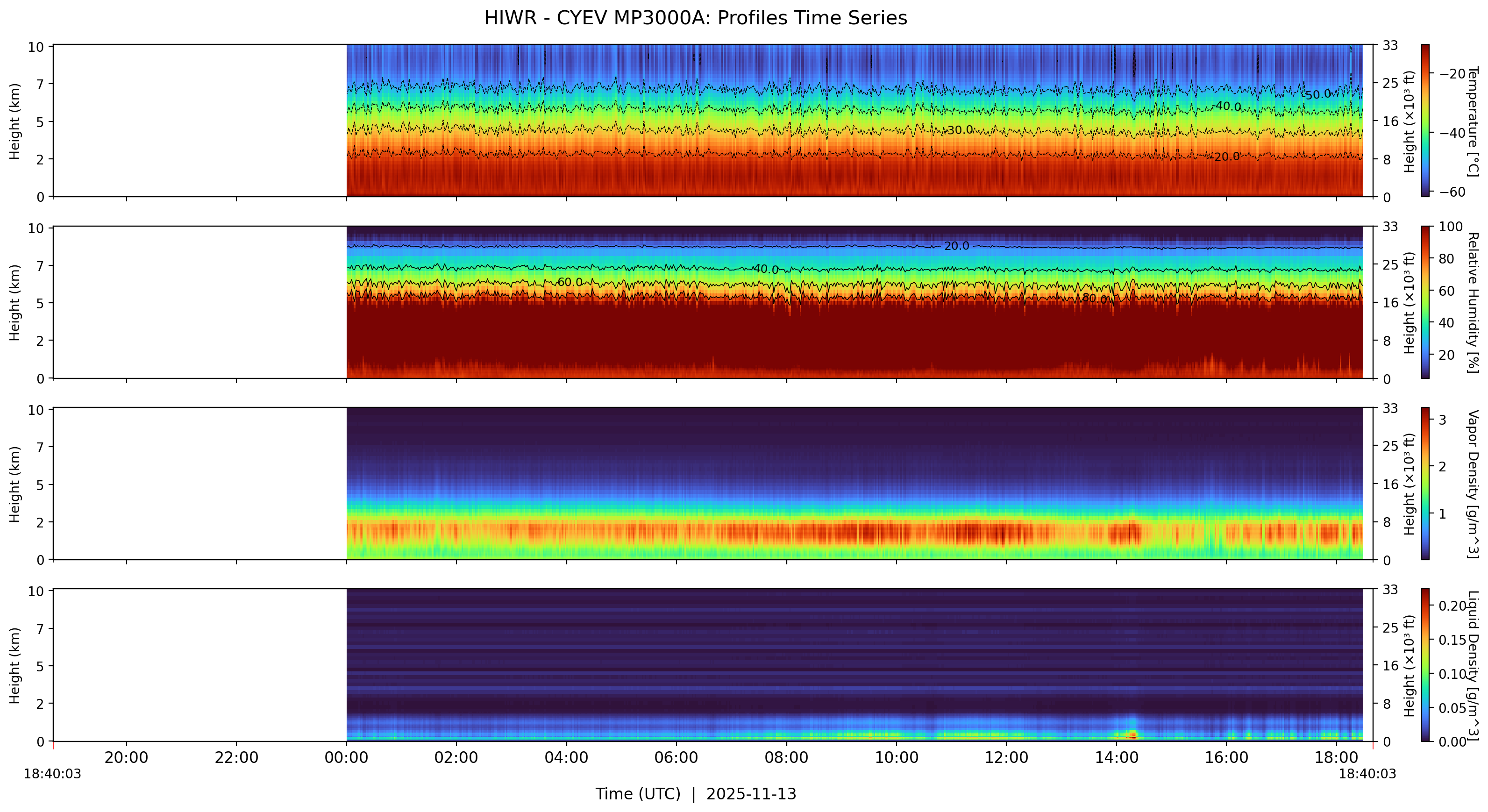Screen dimensions: 1488x812
Task: Click the left 18:40:03 start time label
Action: [x=52, y=774]
